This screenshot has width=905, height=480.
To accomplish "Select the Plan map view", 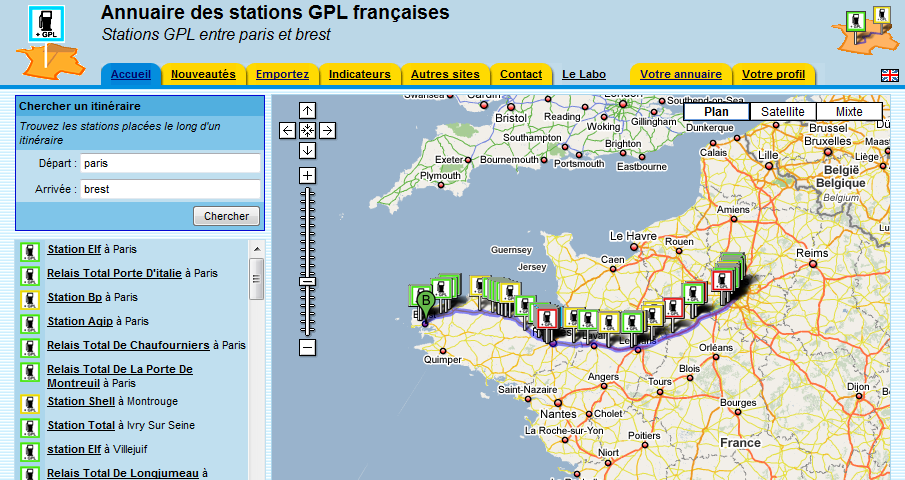I will (716, 112).
